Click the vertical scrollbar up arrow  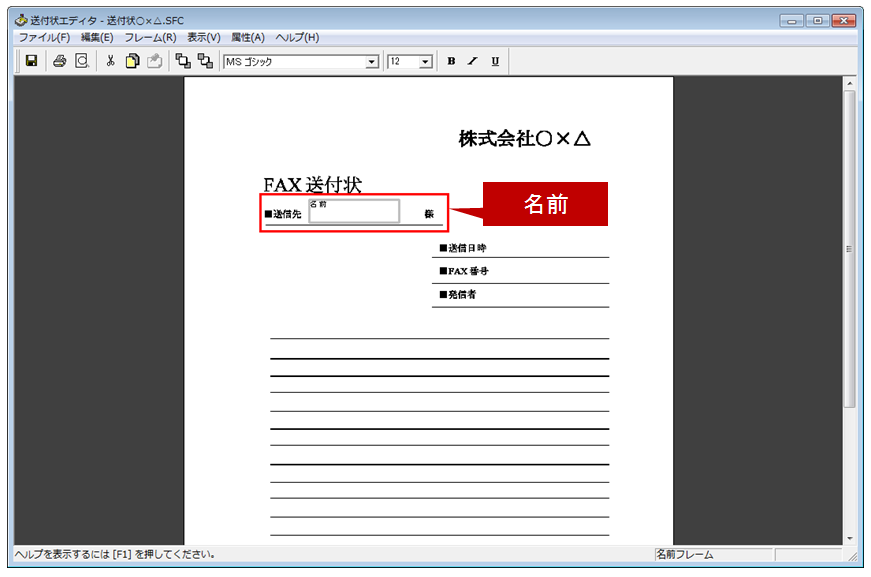pyautogui.click(x=849, y=84)
